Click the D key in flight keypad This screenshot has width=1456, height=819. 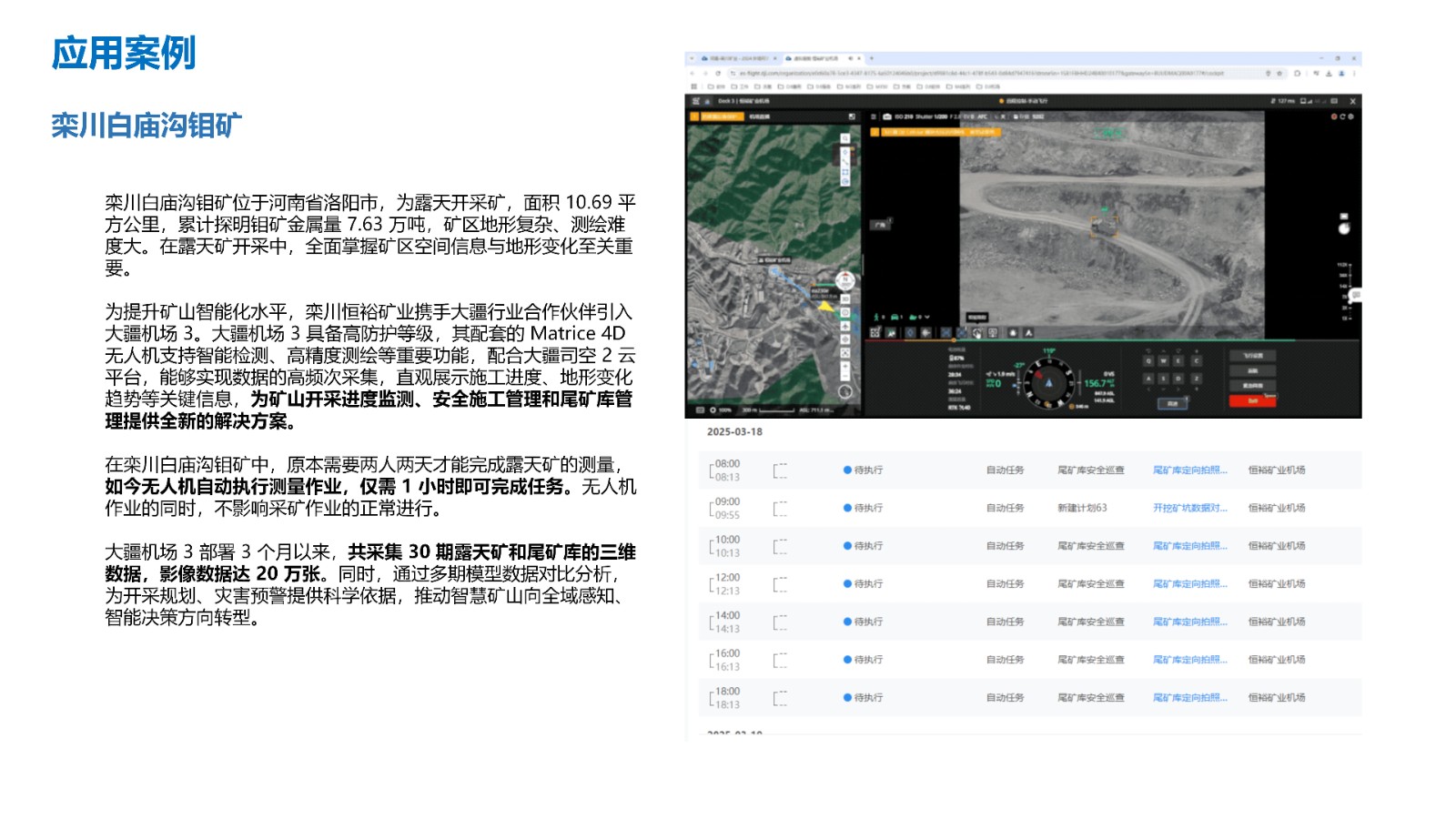[x=1178, y=379]
